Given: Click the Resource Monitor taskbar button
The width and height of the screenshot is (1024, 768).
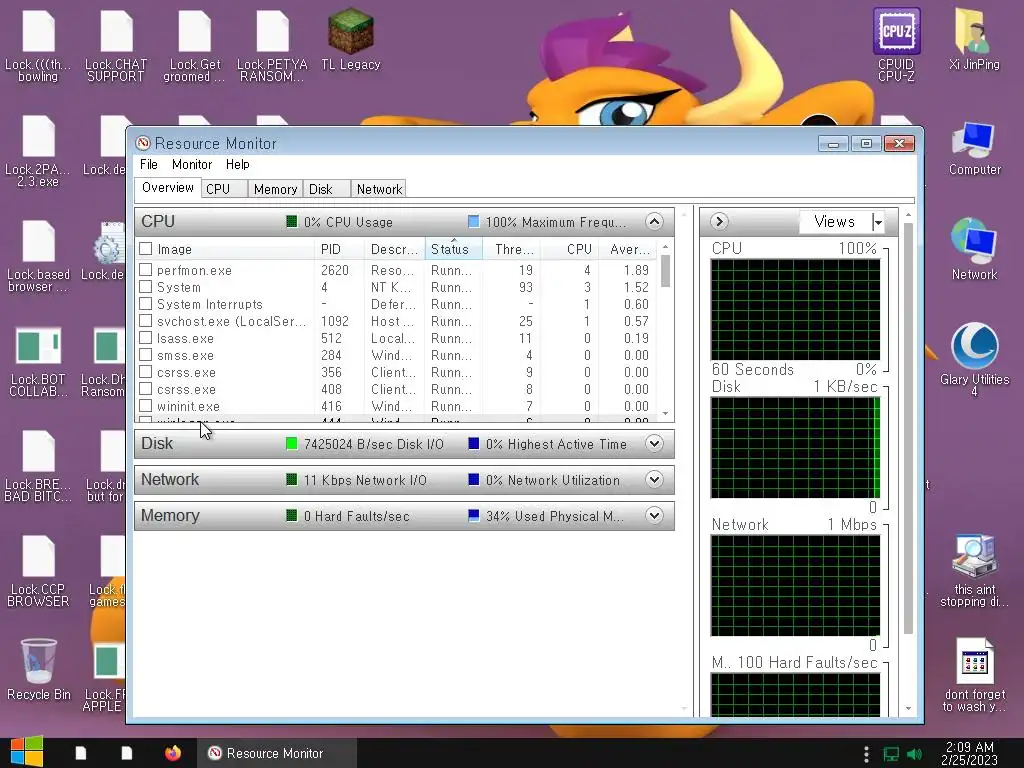Looking at the screenshot, I should (276, 753).
